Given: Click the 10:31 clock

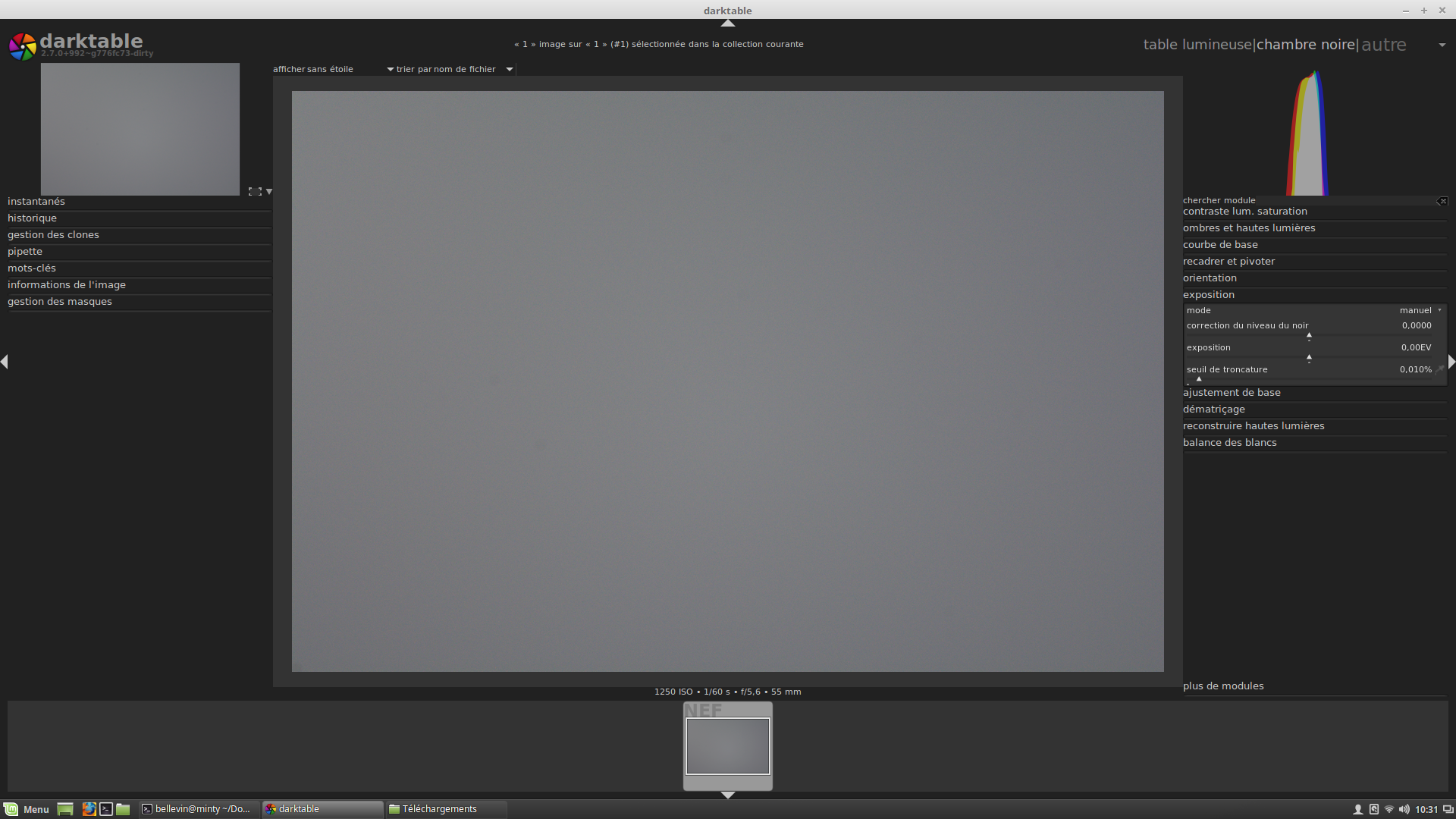Looking at the screenshot, I should [1426, 809].
